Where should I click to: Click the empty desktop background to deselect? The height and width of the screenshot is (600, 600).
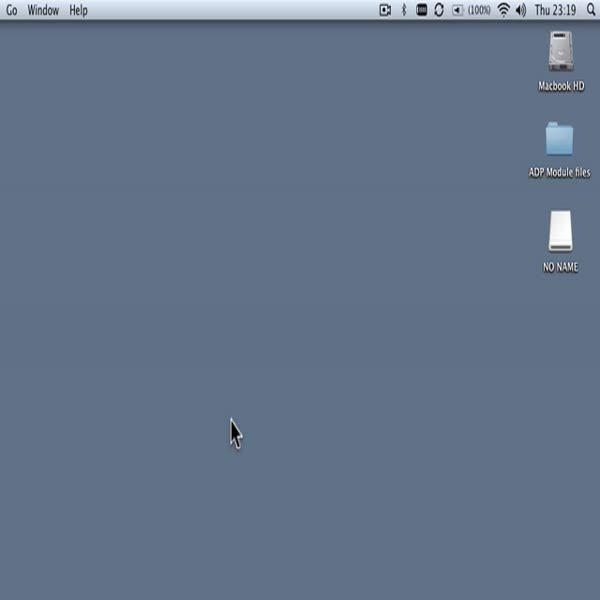(300, 300)
